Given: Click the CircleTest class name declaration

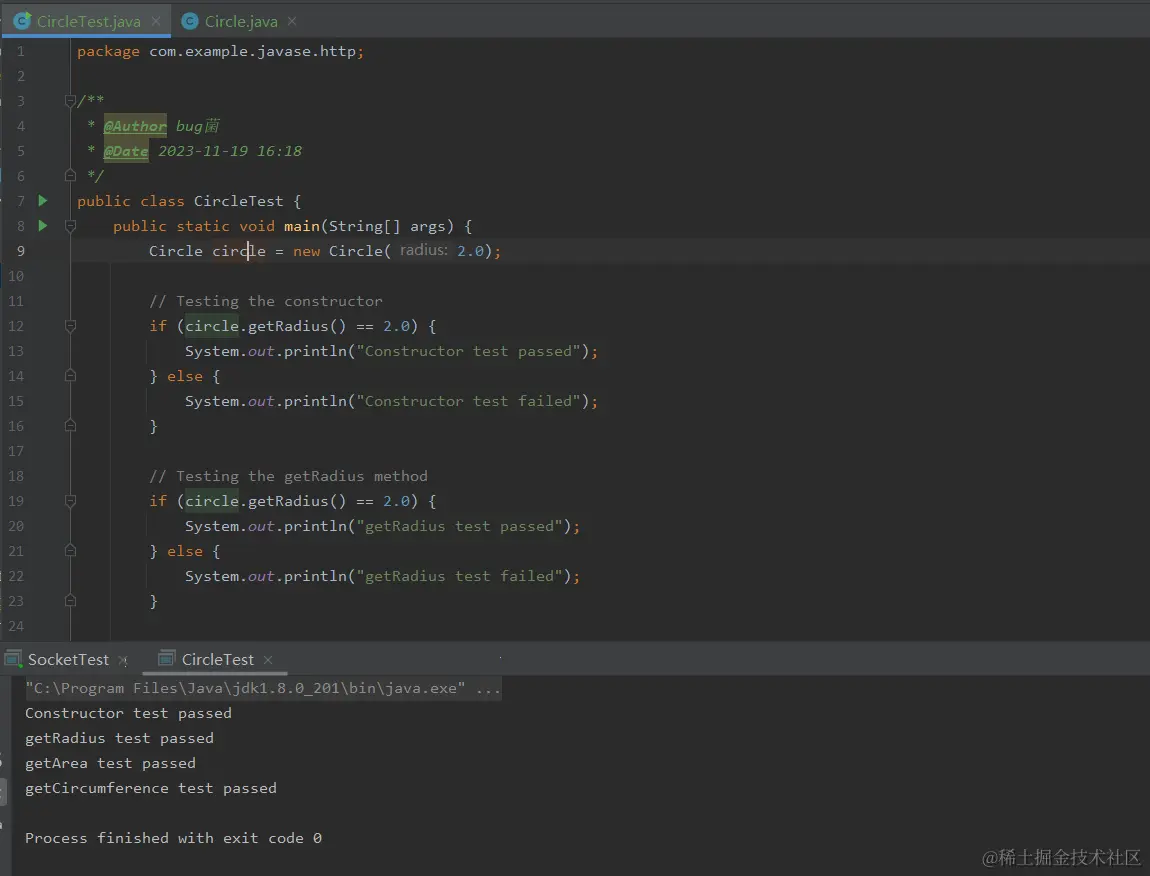Looking at the screenshot, I should tap(238, 201).
